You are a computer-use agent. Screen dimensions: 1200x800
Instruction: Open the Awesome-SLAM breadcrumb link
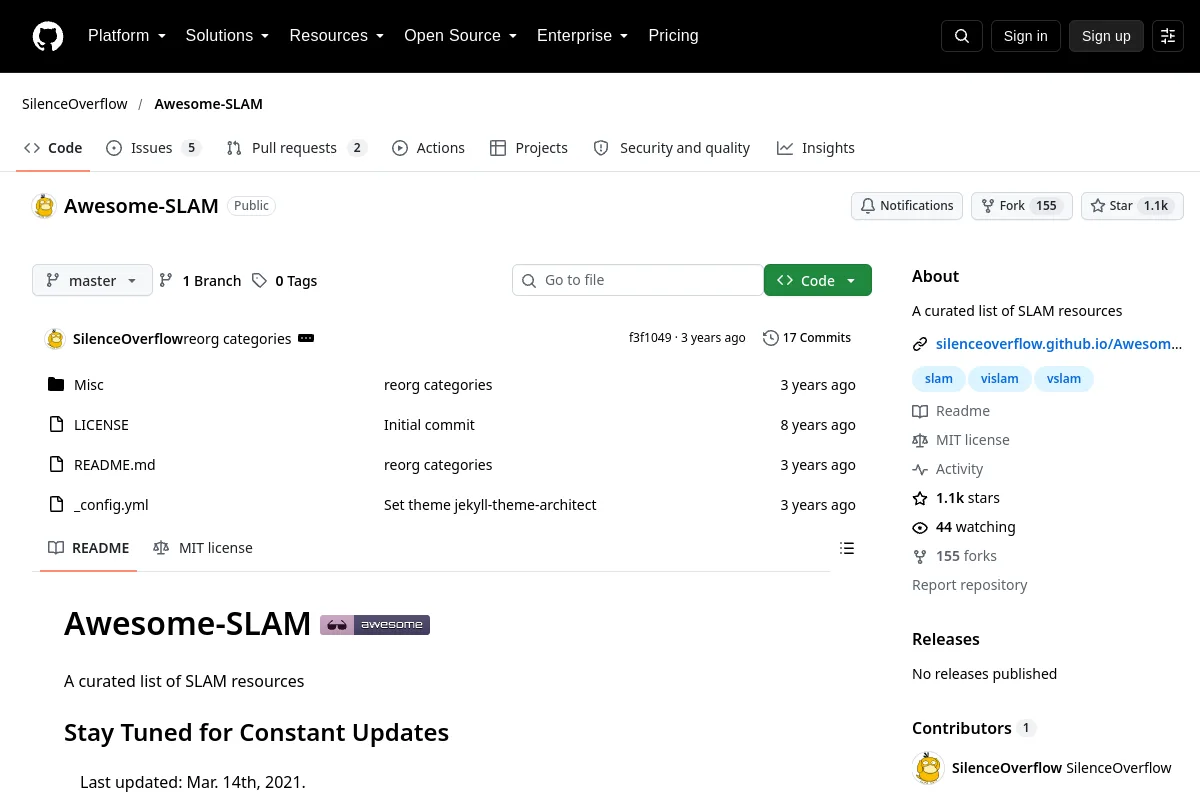(x=208, y=104)
